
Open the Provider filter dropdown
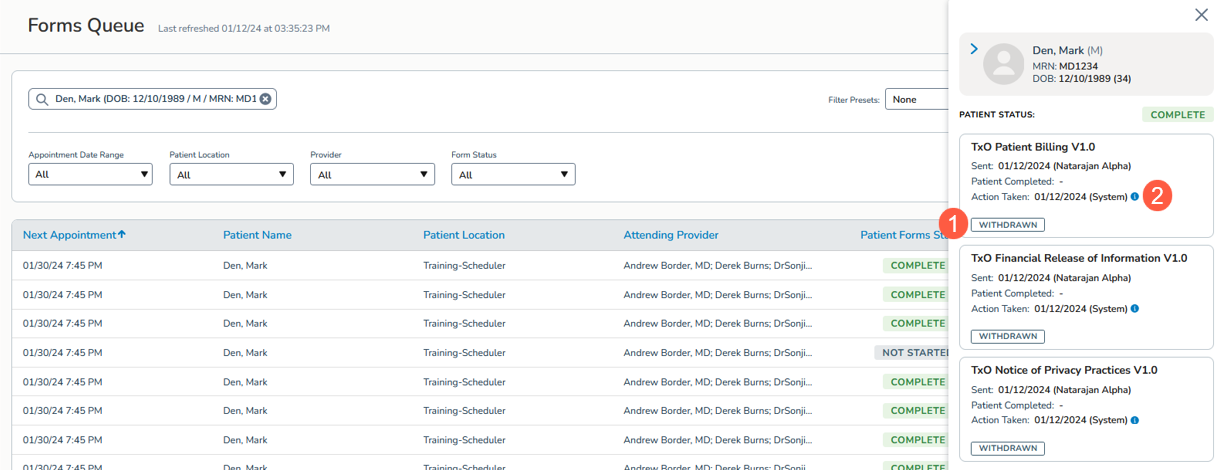coord(372,174)
